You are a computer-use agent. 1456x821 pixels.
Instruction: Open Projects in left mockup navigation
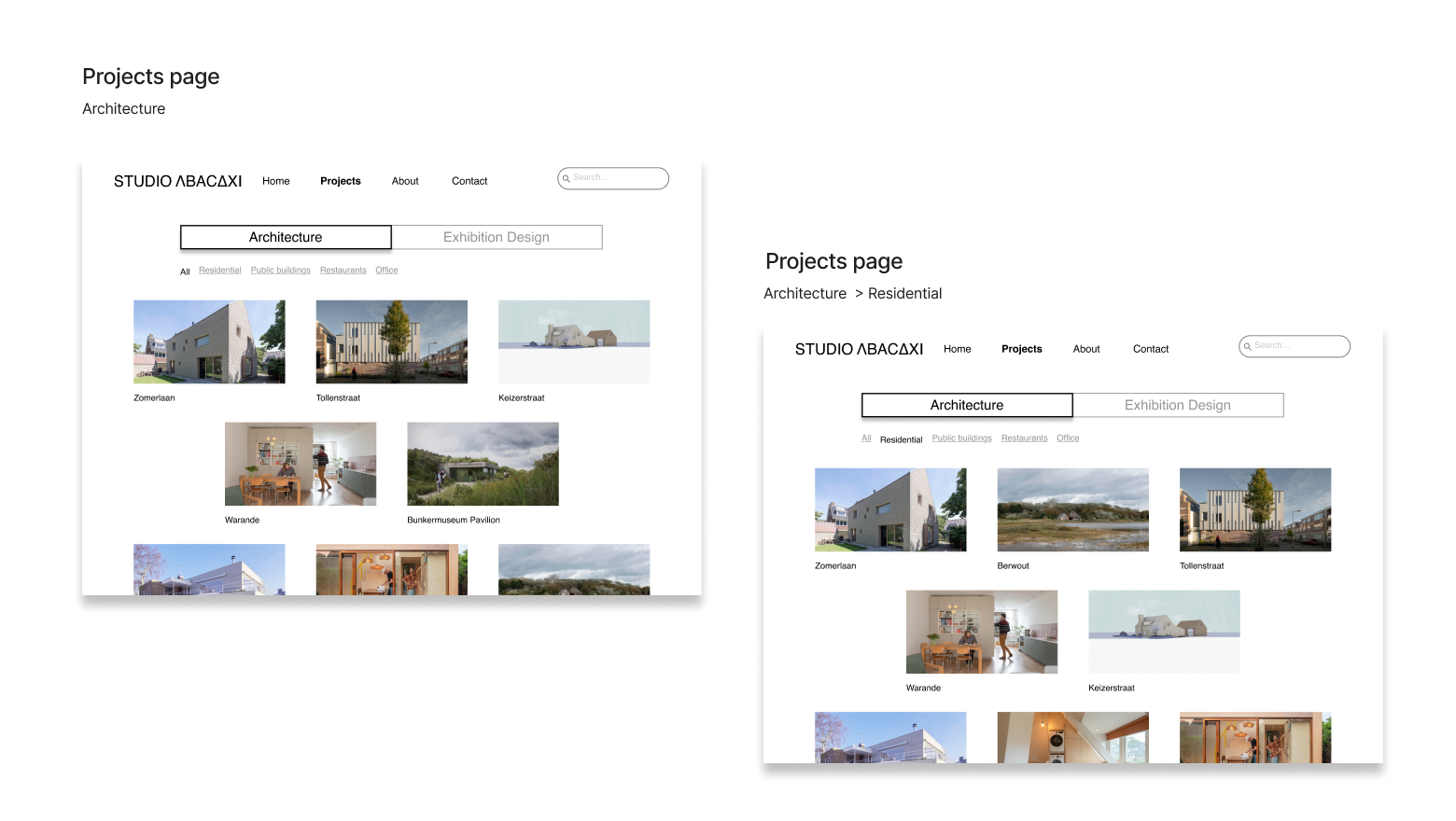341,181
